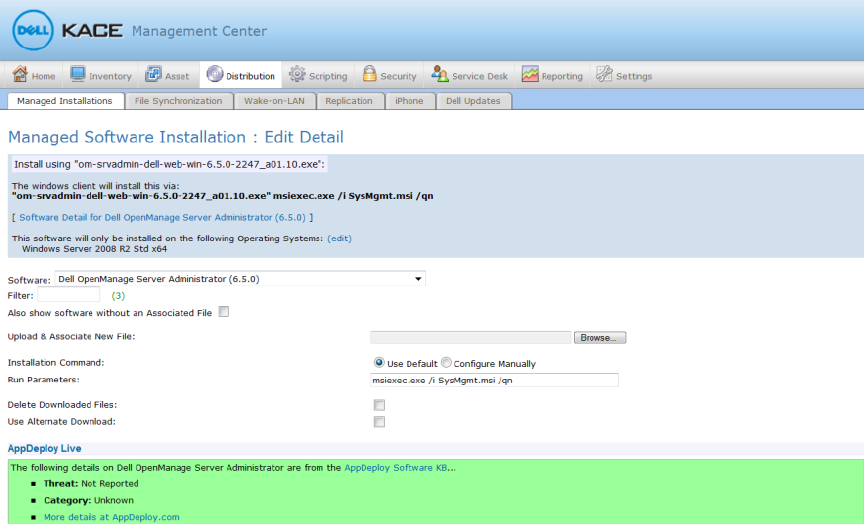
Task: Click the Settings tools icon
Action: coord(604,74)
